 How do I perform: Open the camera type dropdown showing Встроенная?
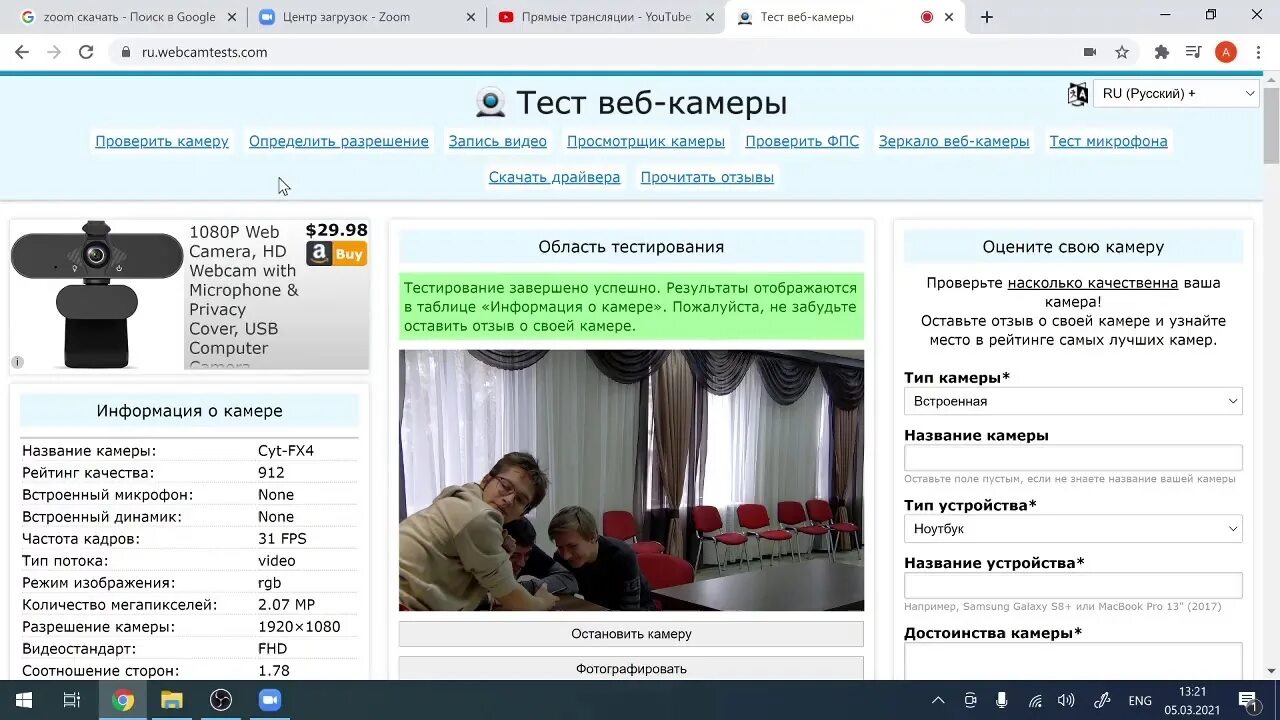click(x=1072, y=400)
